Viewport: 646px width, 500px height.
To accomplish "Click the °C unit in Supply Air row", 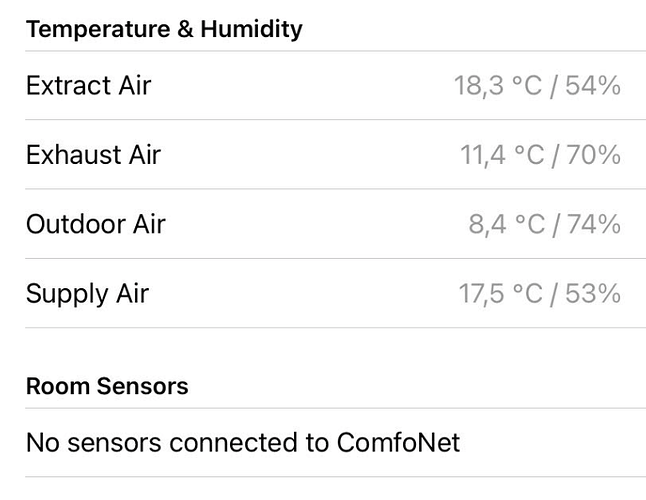I will coord(527,294).
